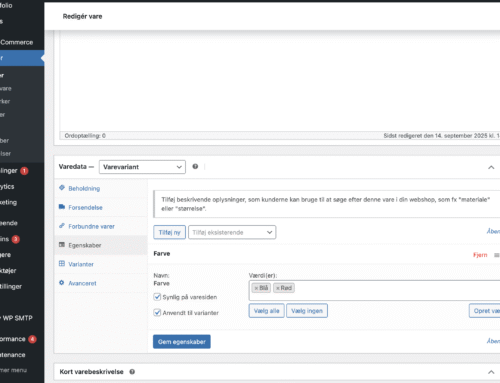Click the Varedata help question icon
500x383 pixels.
tap(195, 166)
